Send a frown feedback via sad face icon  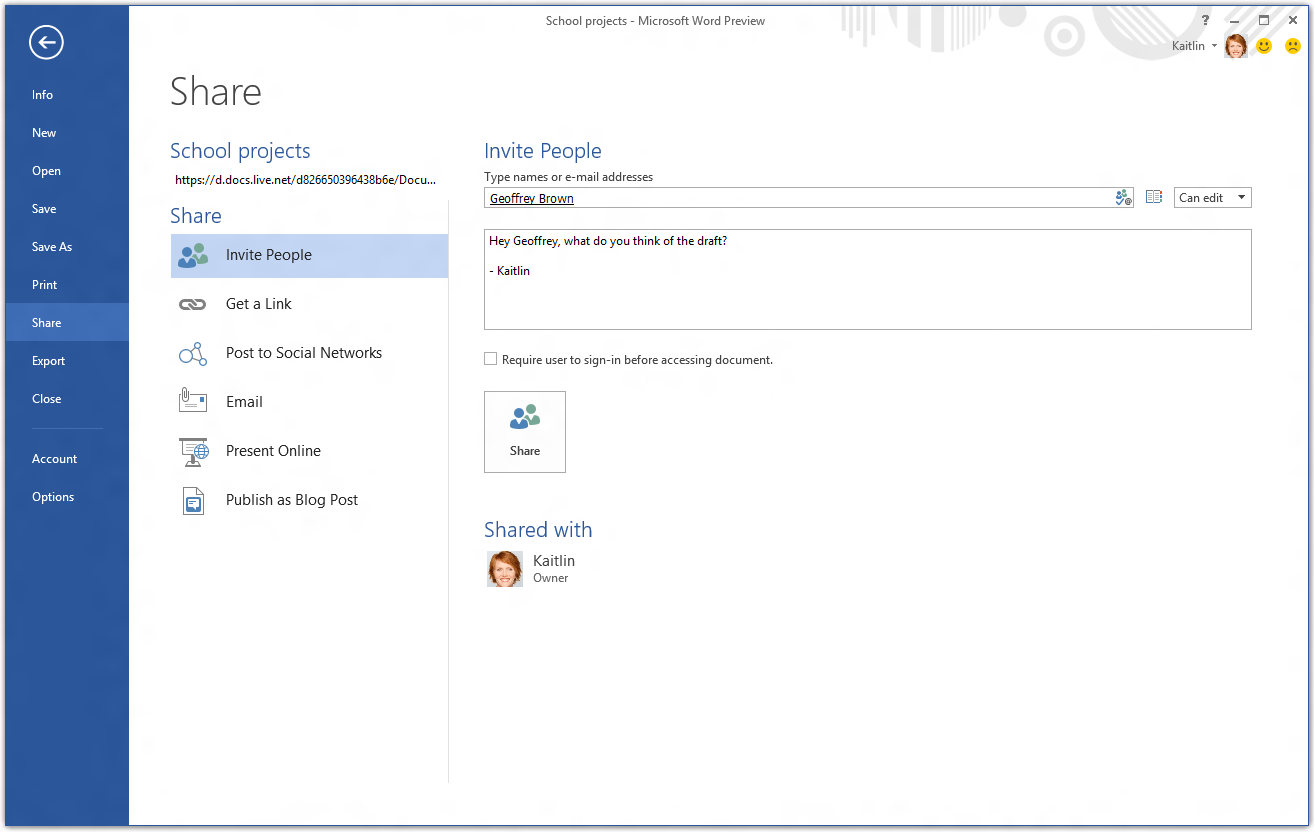click(x=1292, y=46)
